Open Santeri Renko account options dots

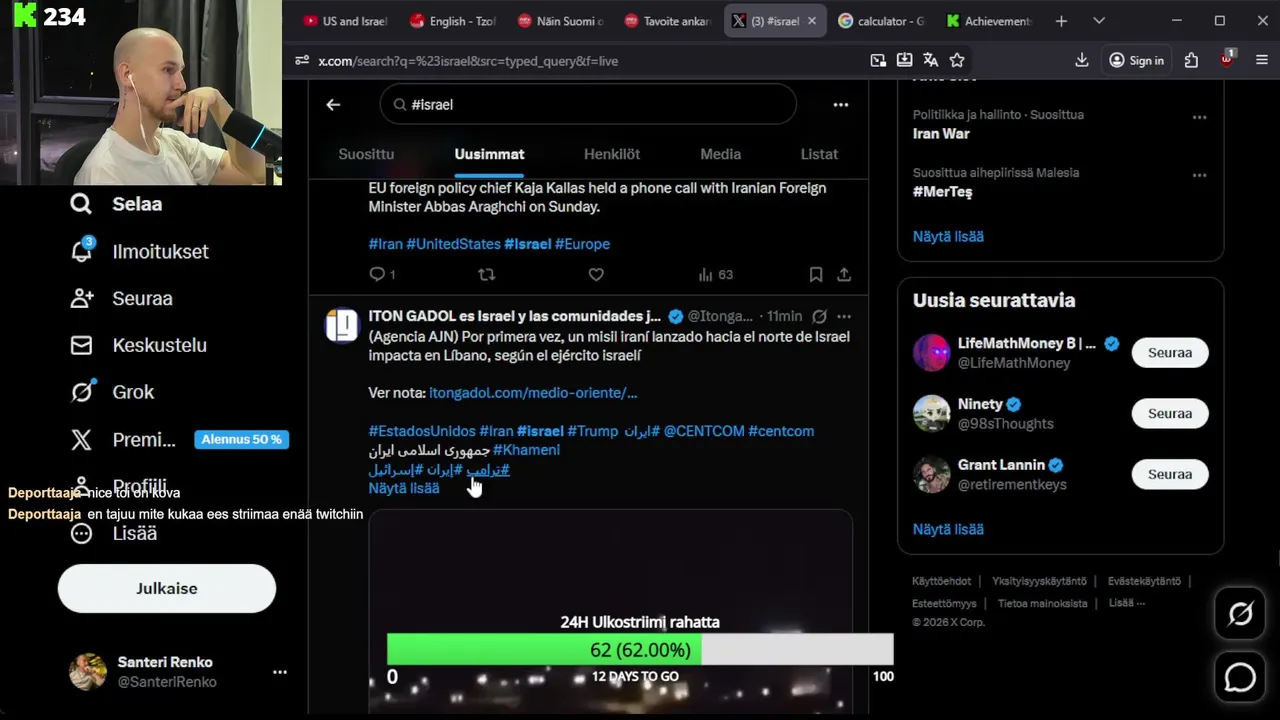click(280, 672)
